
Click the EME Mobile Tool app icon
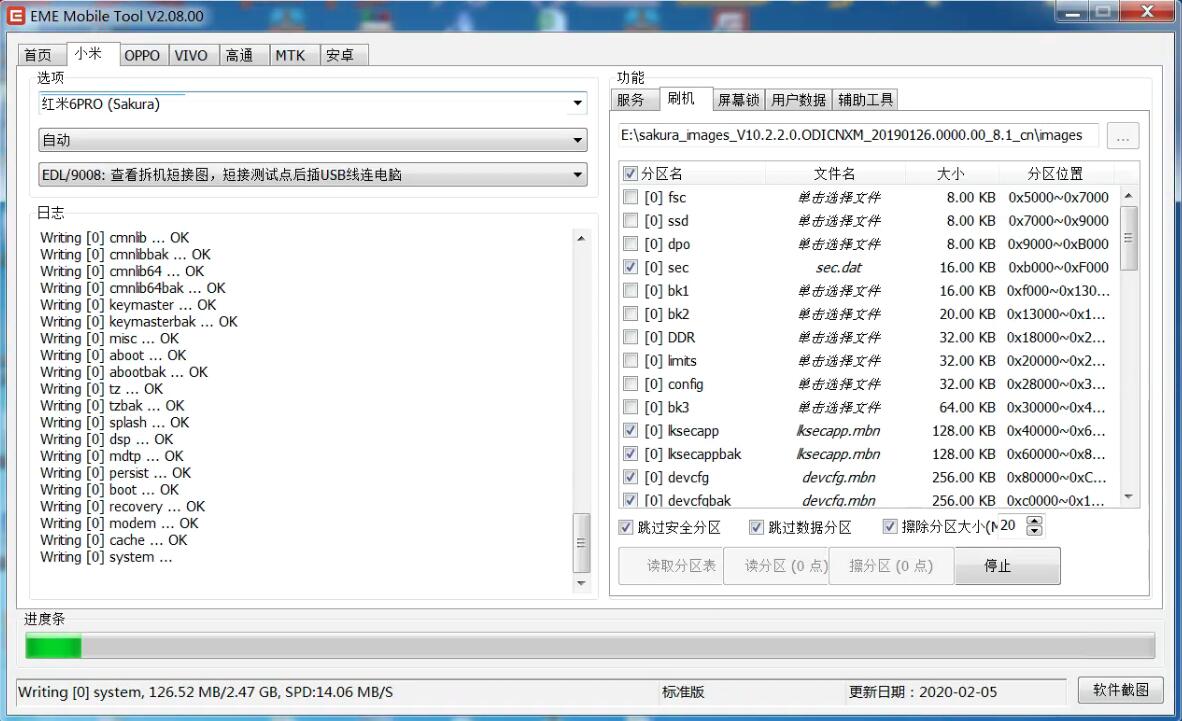coord(16,15)
